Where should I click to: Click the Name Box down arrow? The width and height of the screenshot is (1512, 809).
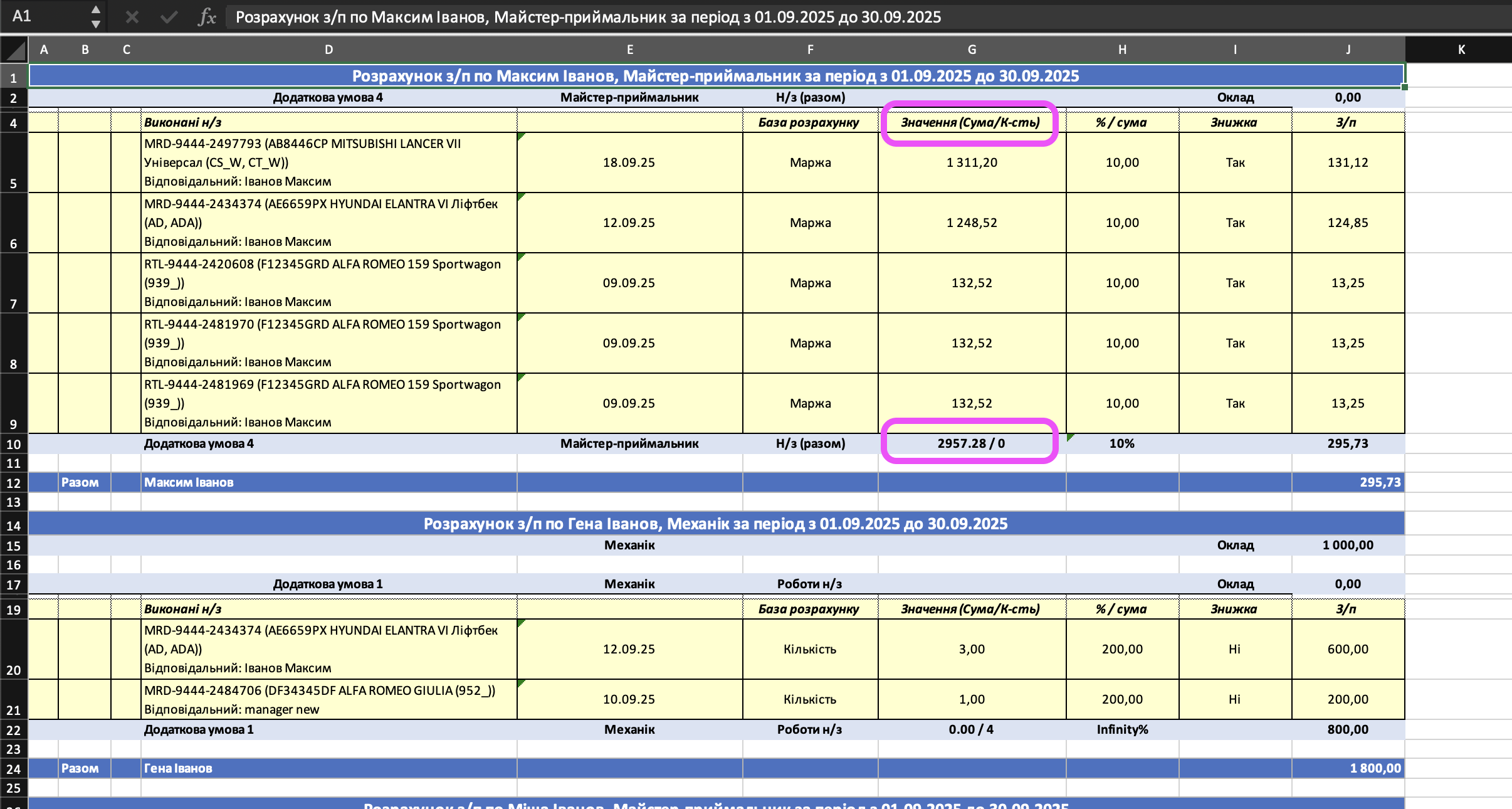pyautogui.click(x=96, y=24)
